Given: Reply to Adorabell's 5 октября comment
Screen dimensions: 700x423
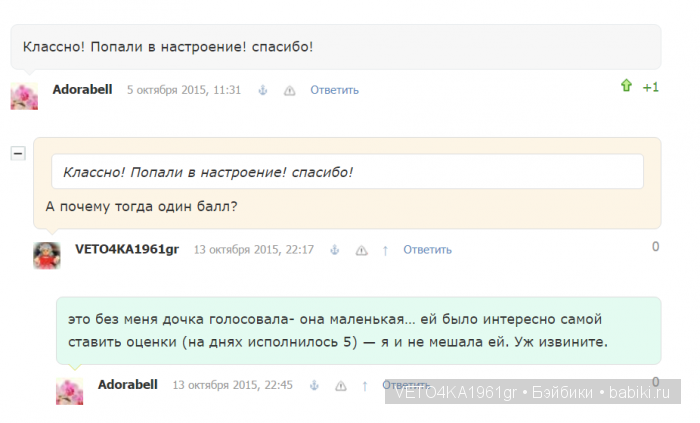Looking at the screenshot, I should click(x=334, y=90).
